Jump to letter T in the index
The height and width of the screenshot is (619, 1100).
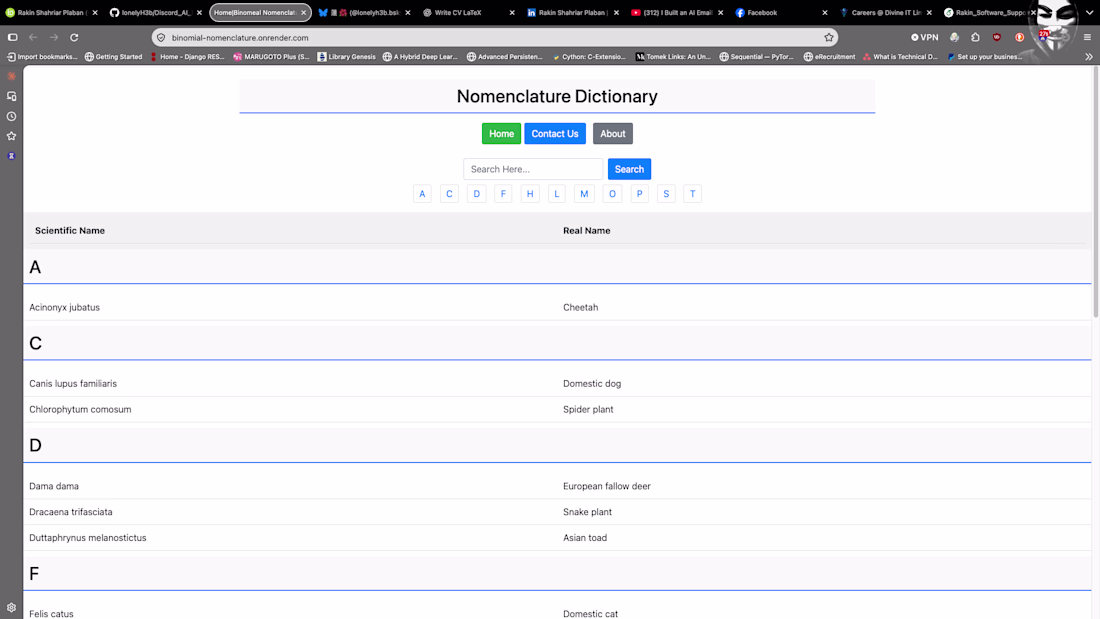click(x=692, y=194)
